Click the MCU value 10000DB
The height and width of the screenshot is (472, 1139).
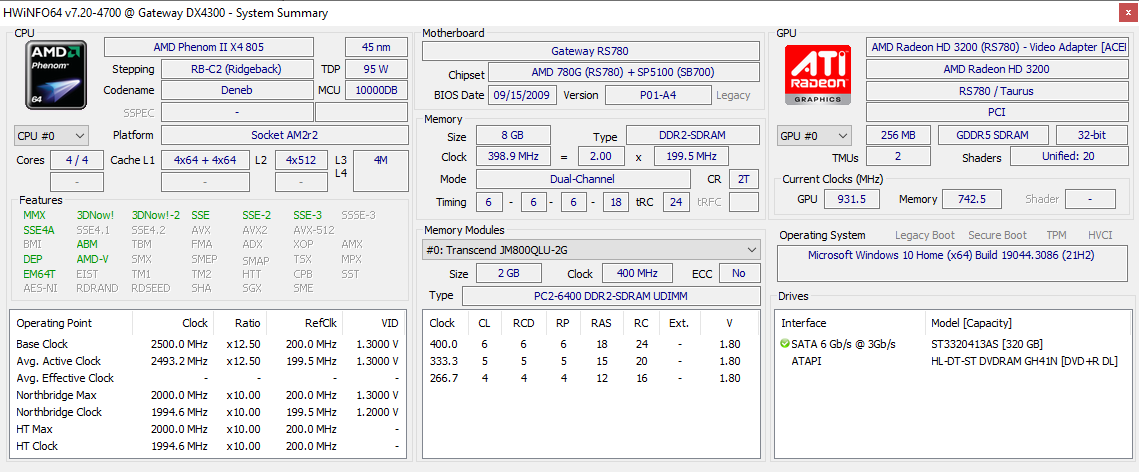[376, 91]
